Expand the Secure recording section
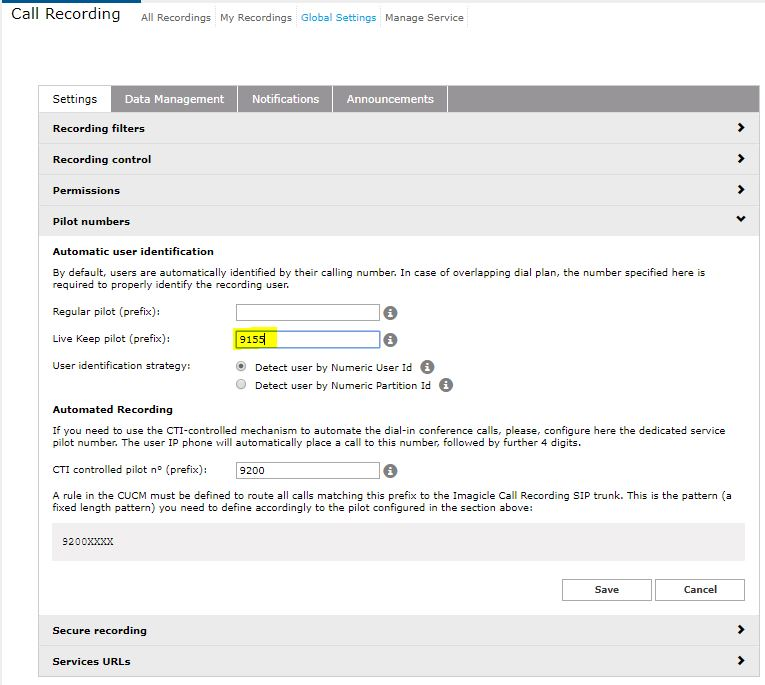The image size is (765, 685). pos(740,630)
